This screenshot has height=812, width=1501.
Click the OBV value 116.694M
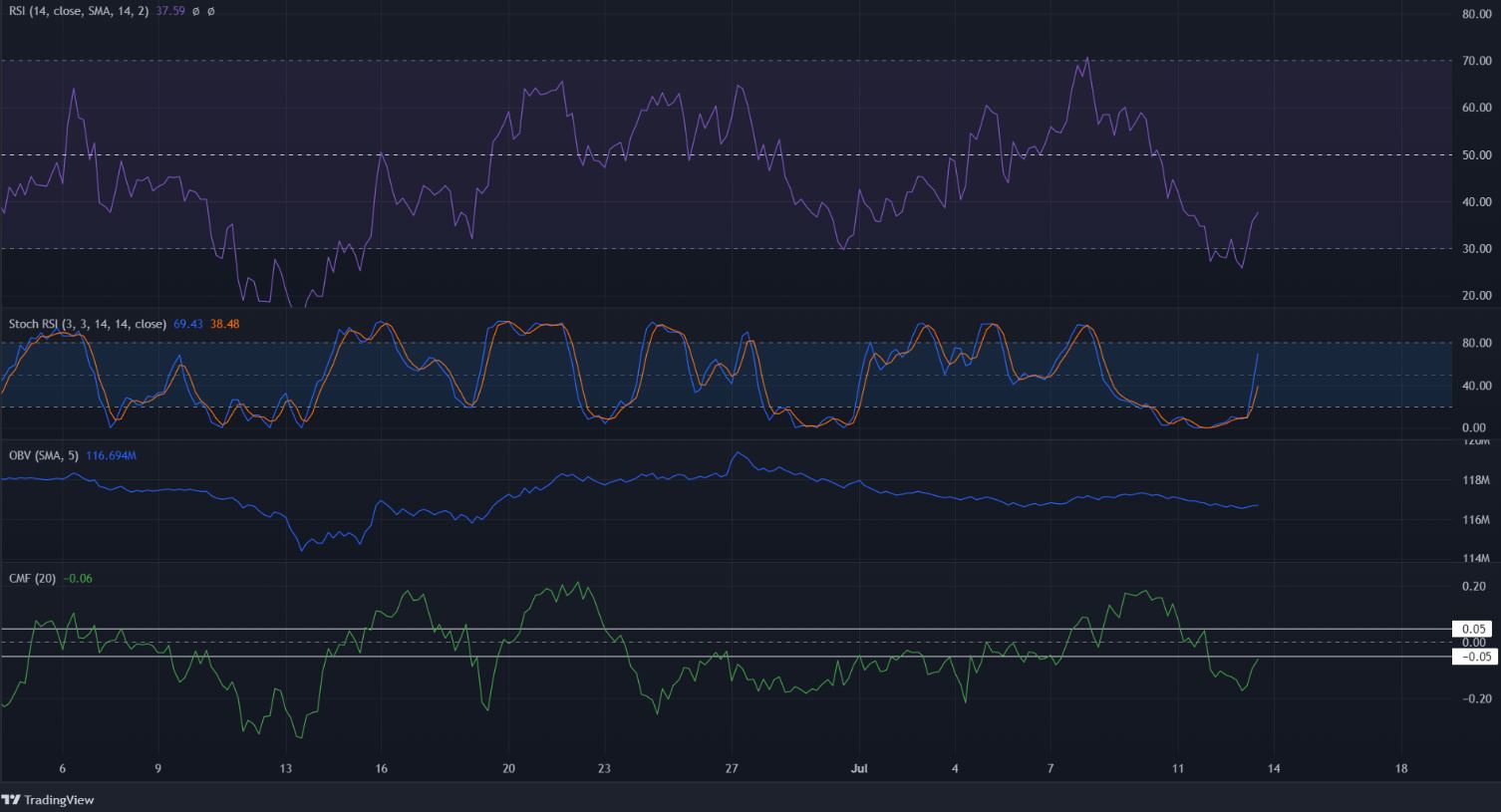pos(111,455)
